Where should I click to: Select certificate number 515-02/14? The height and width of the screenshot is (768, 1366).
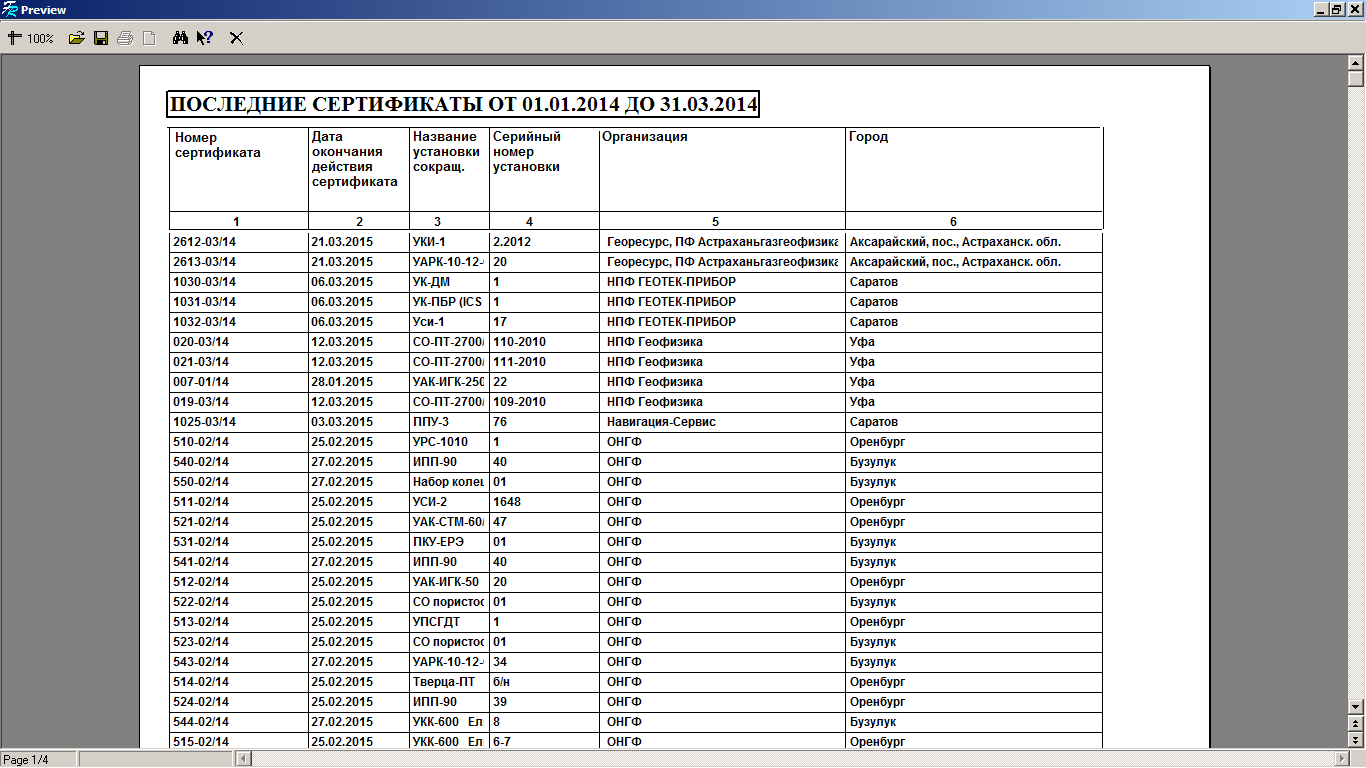coord(201,742)
